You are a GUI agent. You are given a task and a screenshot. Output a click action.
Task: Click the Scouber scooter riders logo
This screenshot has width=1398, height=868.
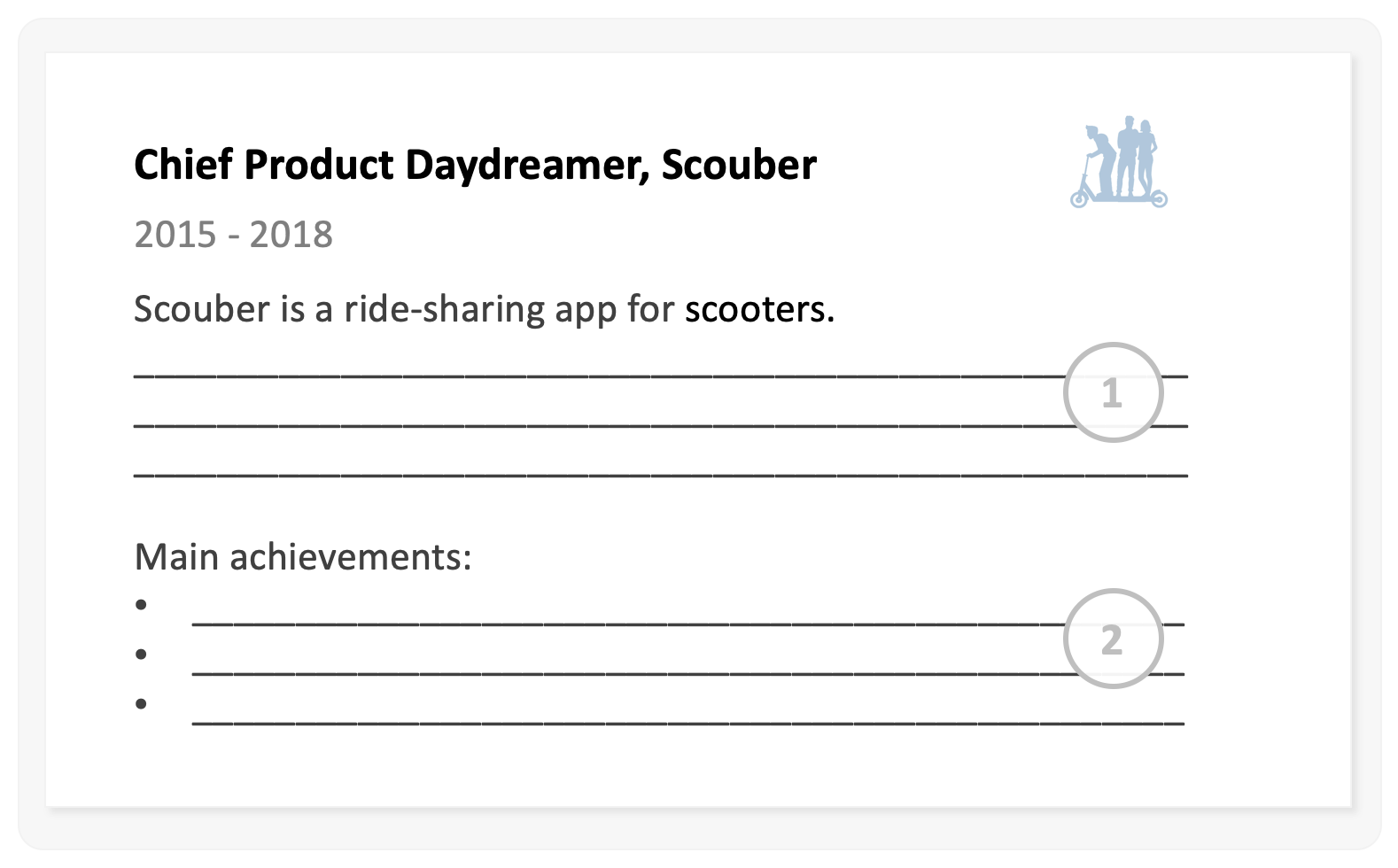click(x=1118, y=162)
